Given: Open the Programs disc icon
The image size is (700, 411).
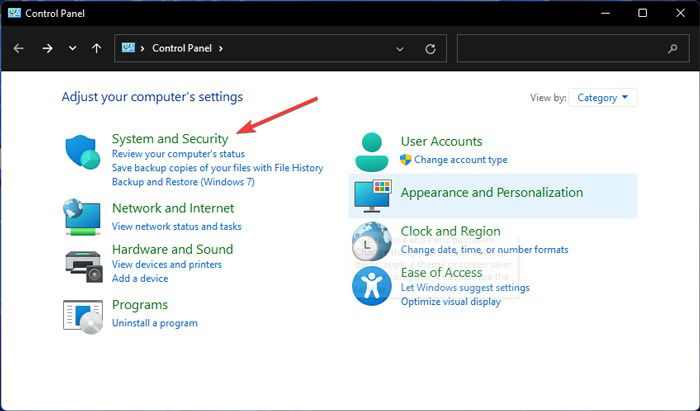Looking at the screenshot, I should tap(83, 316).
